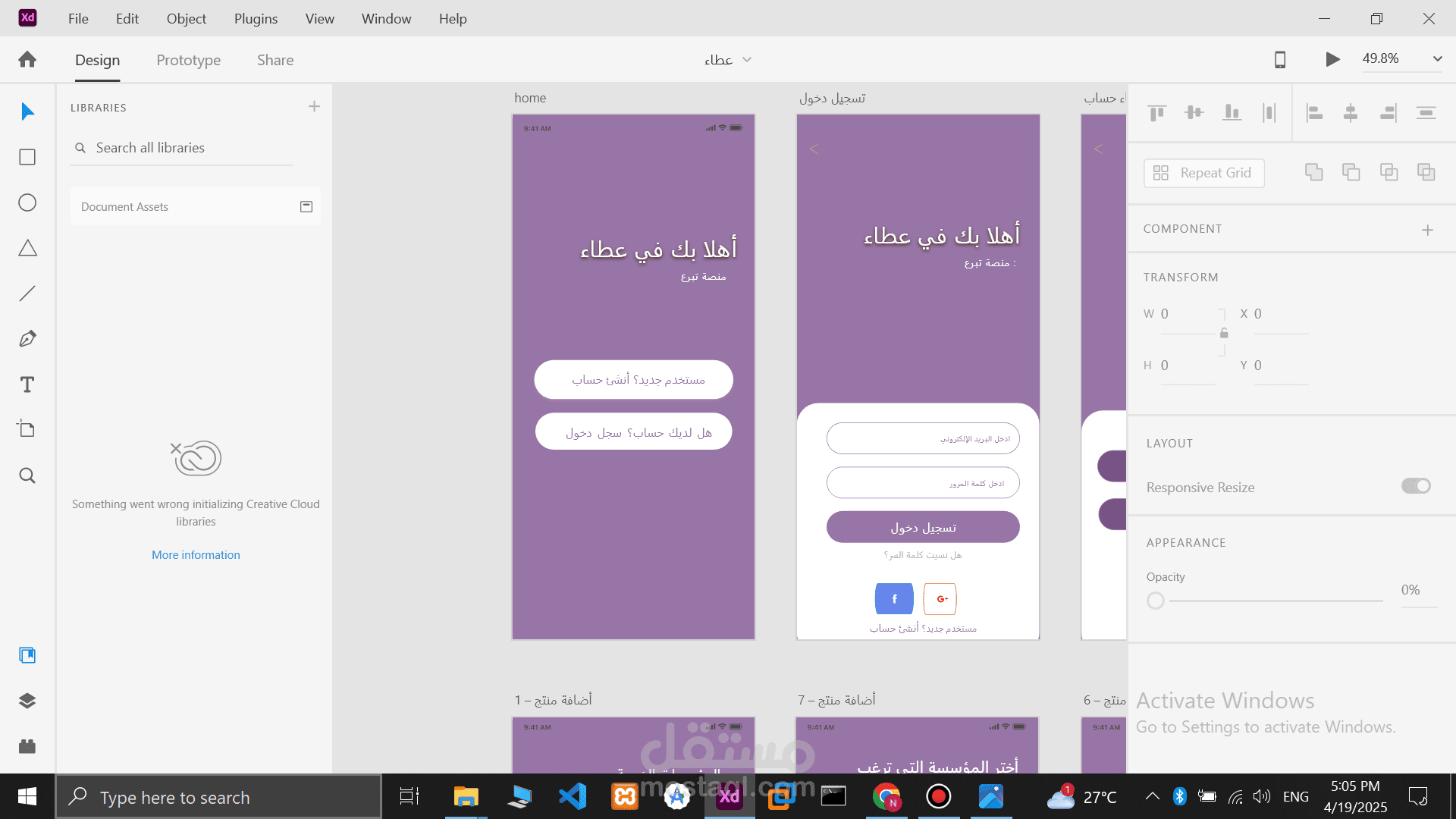Open the File menu
The image size is (1456, 819).
(78, 18)
